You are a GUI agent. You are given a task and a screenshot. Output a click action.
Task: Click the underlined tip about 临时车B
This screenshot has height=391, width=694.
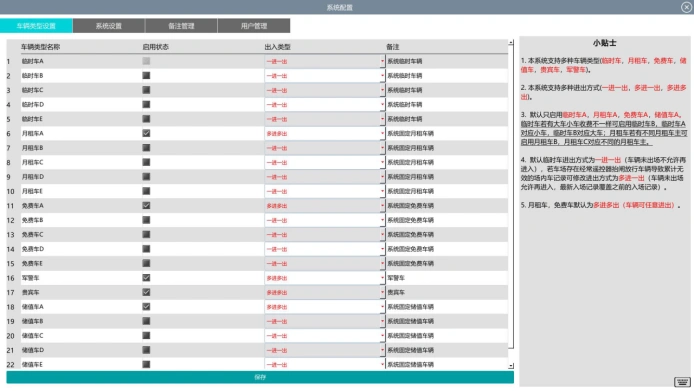604,133
